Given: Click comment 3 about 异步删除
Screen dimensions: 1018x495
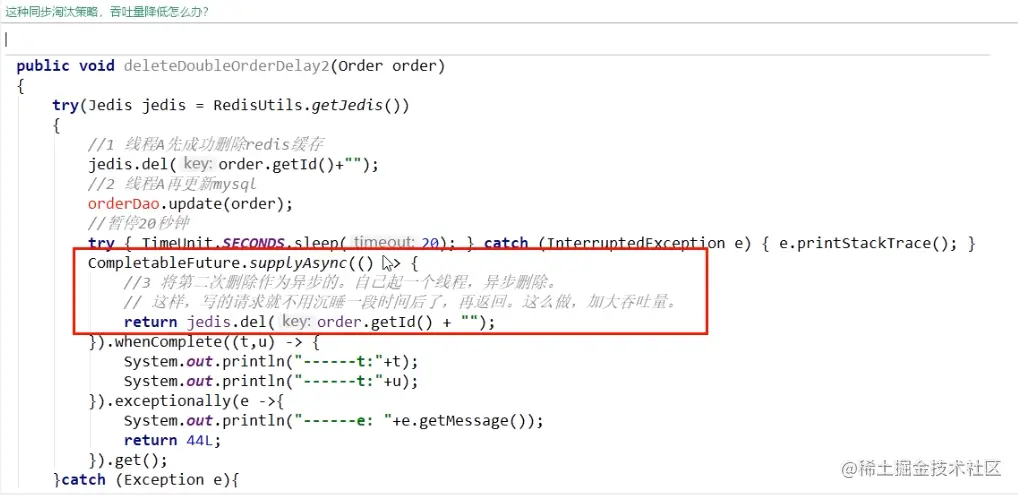Looking at the screenshot, I should [x=341, y=283].
